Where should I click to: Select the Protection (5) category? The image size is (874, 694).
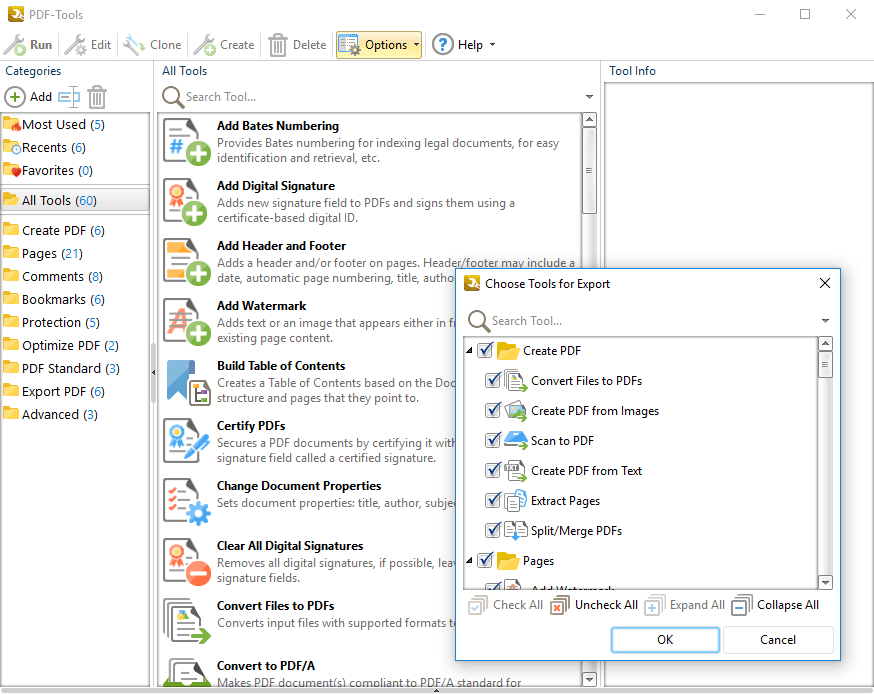(75, 322)
